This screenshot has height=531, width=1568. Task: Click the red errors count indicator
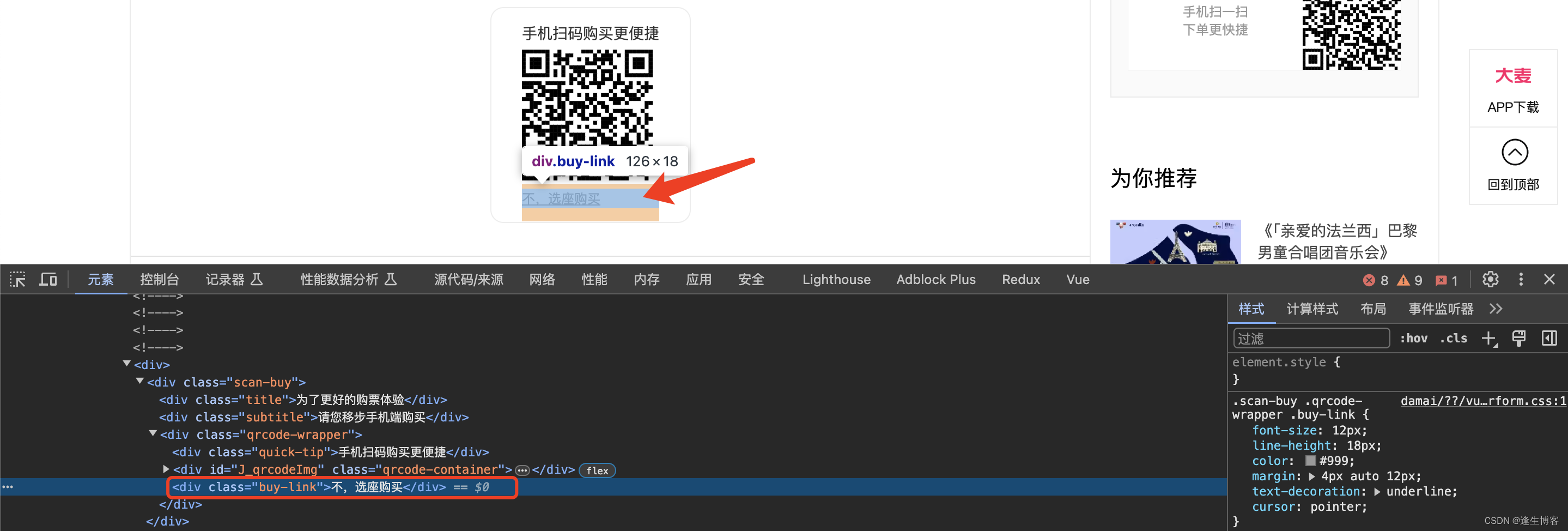point(1376,280)
